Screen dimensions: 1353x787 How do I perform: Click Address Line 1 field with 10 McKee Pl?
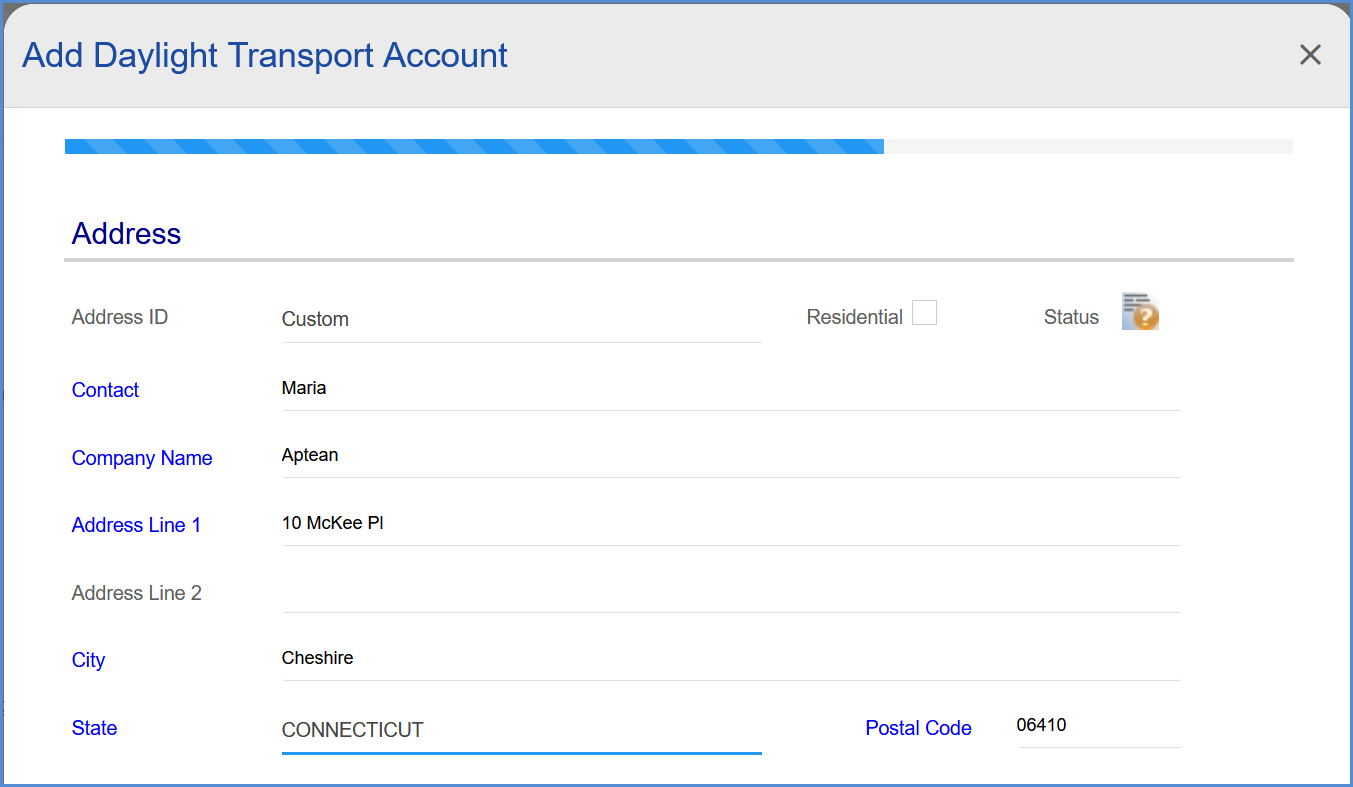coord(731,524)
